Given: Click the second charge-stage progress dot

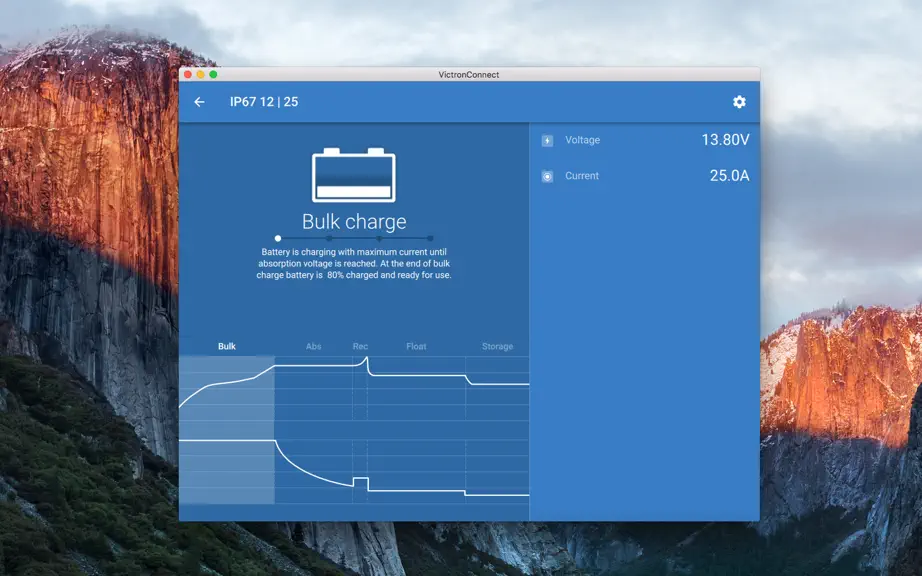Looking at the screenshot, I should (329, 238).
